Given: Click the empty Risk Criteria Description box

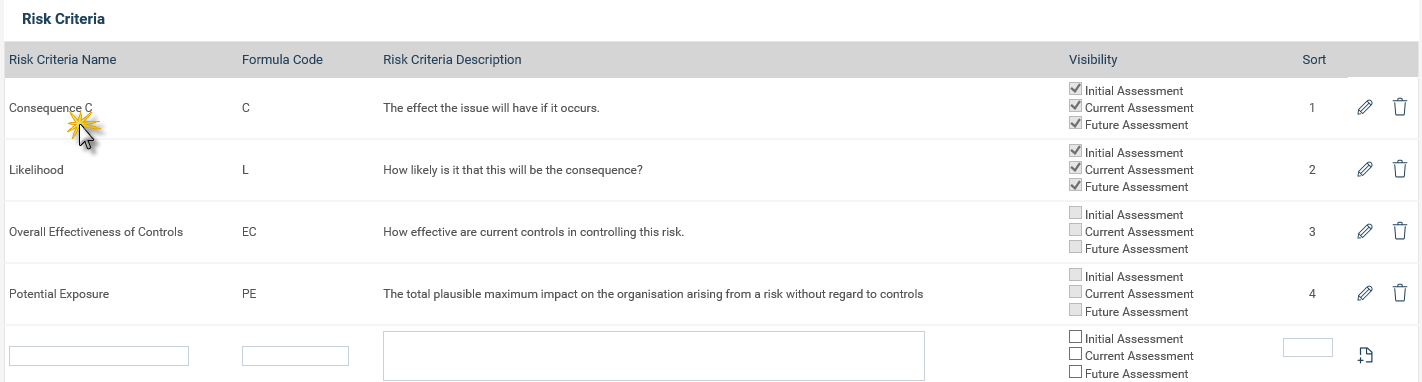Looking at the screenshot, I should [654, 356].
